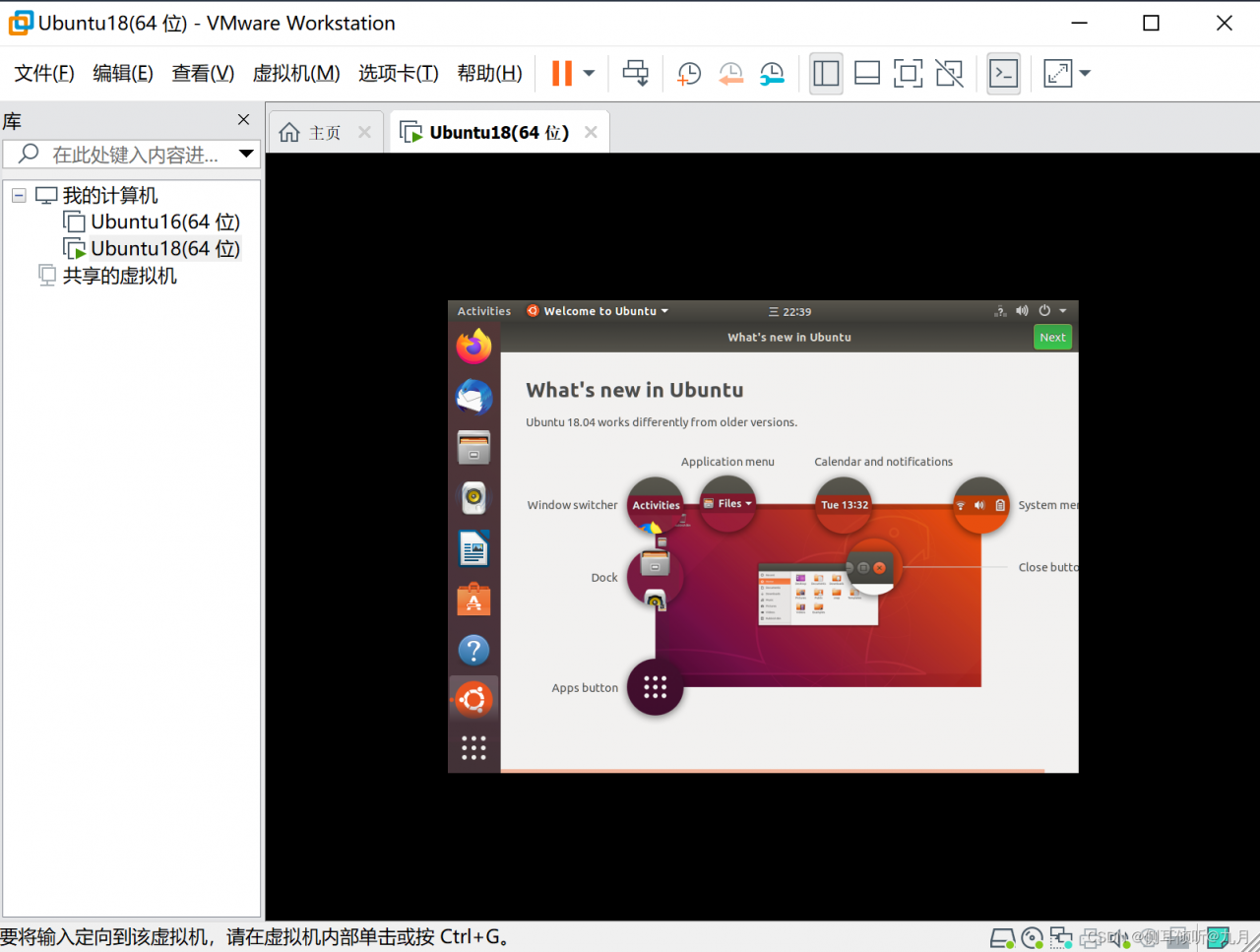1260x952 pixels.
Task: Launch Firefox from the Ubuntu dock
Action: tap(473, 346)
